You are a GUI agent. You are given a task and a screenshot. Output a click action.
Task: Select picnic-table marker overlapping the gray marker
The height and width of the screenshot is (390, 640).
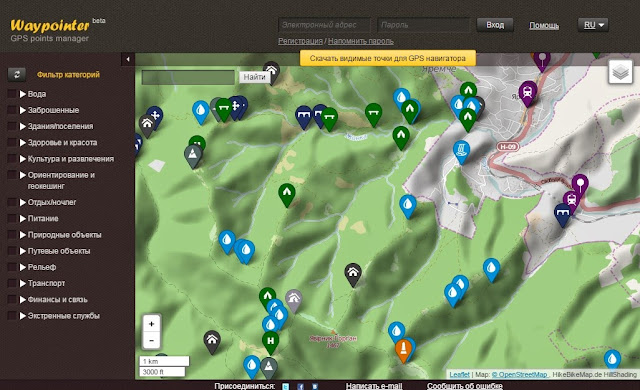pyautogui.click(x=223, y=109)
